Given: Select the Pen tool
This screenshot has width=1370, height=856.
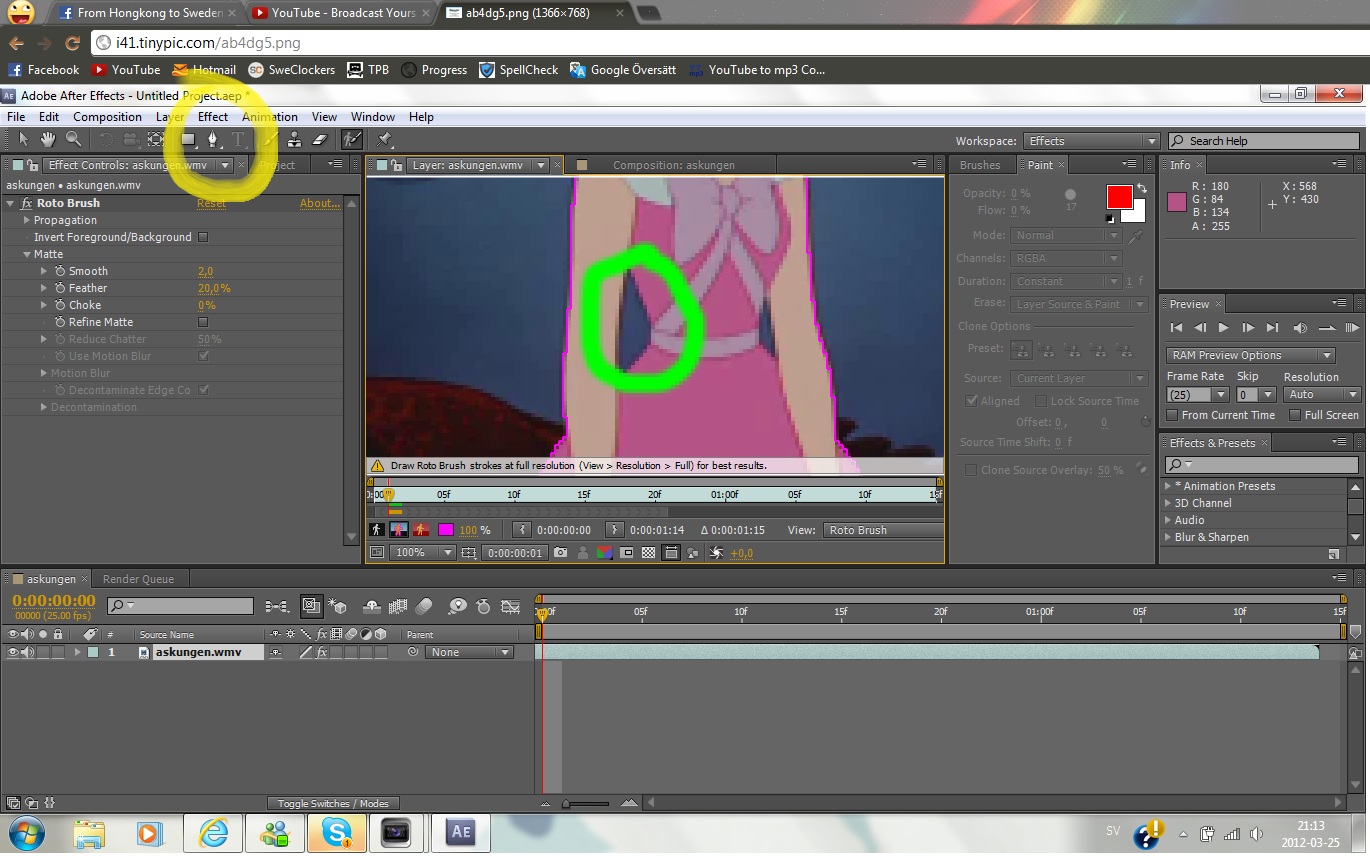Looking at the screenshot, I should (x=213, y=140).
